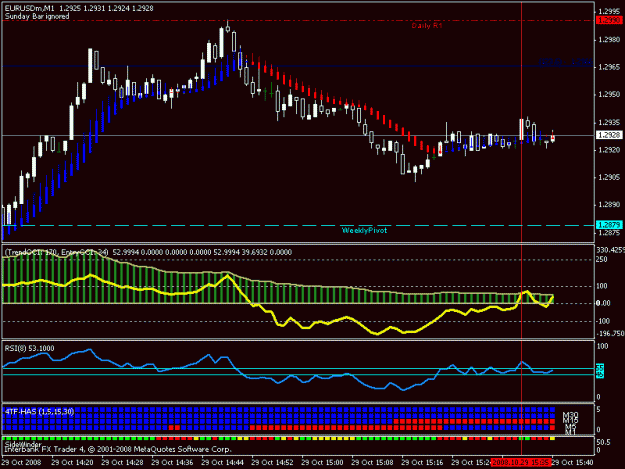Click the -196.750 CCI scale minimum

[610, 334]
